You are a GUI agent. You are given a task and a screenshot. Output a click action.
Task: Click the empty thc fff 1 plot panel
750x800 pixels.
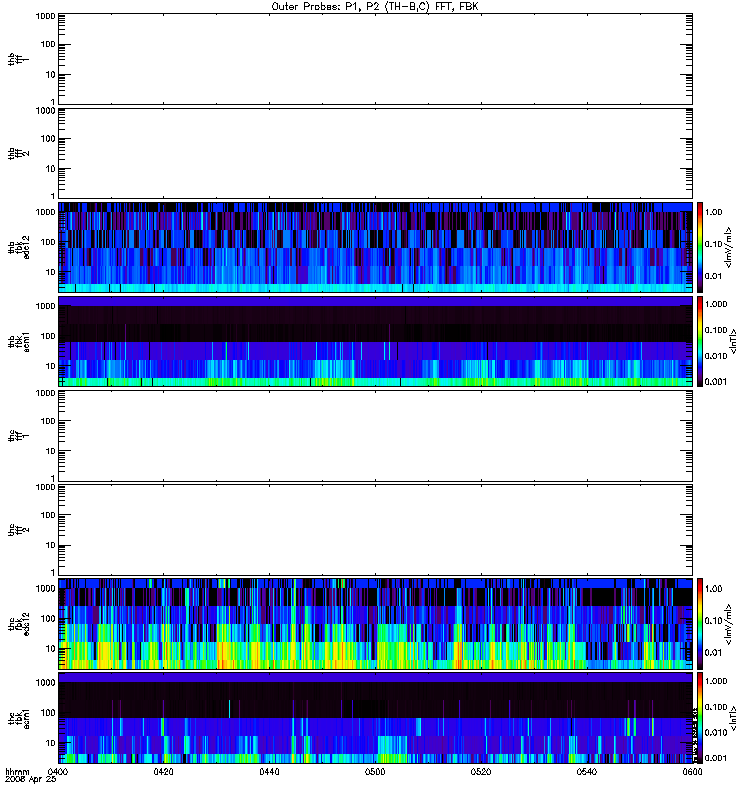375,436
